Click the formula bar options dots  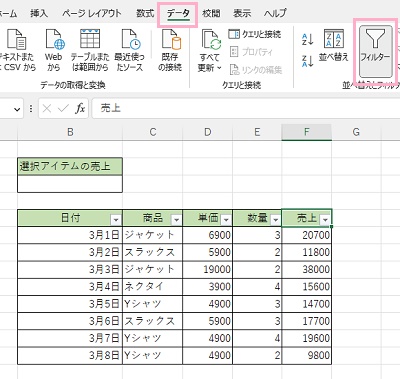31,108
